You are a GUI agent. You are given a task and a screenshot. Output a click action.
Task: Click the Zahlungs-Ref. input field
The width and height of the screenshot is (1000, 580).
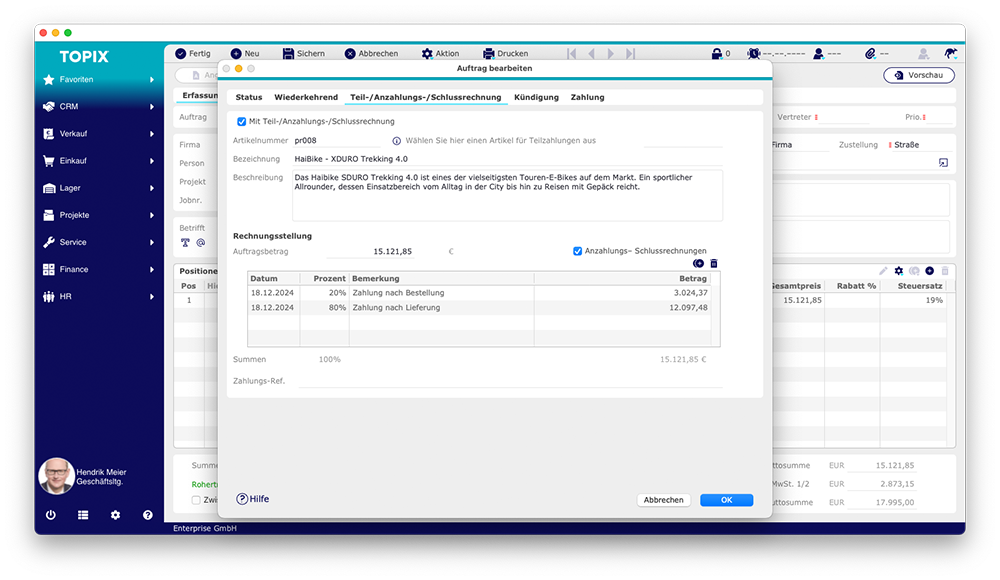[510, 380]
